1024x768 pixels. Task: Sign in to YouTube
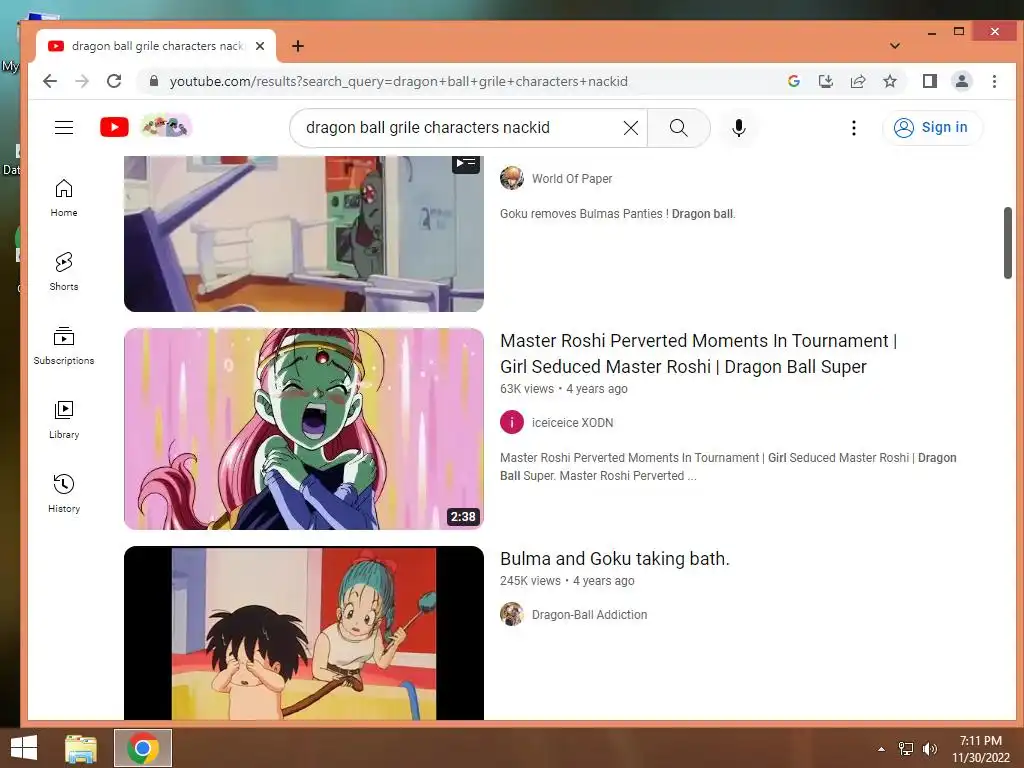click(931, 127)
